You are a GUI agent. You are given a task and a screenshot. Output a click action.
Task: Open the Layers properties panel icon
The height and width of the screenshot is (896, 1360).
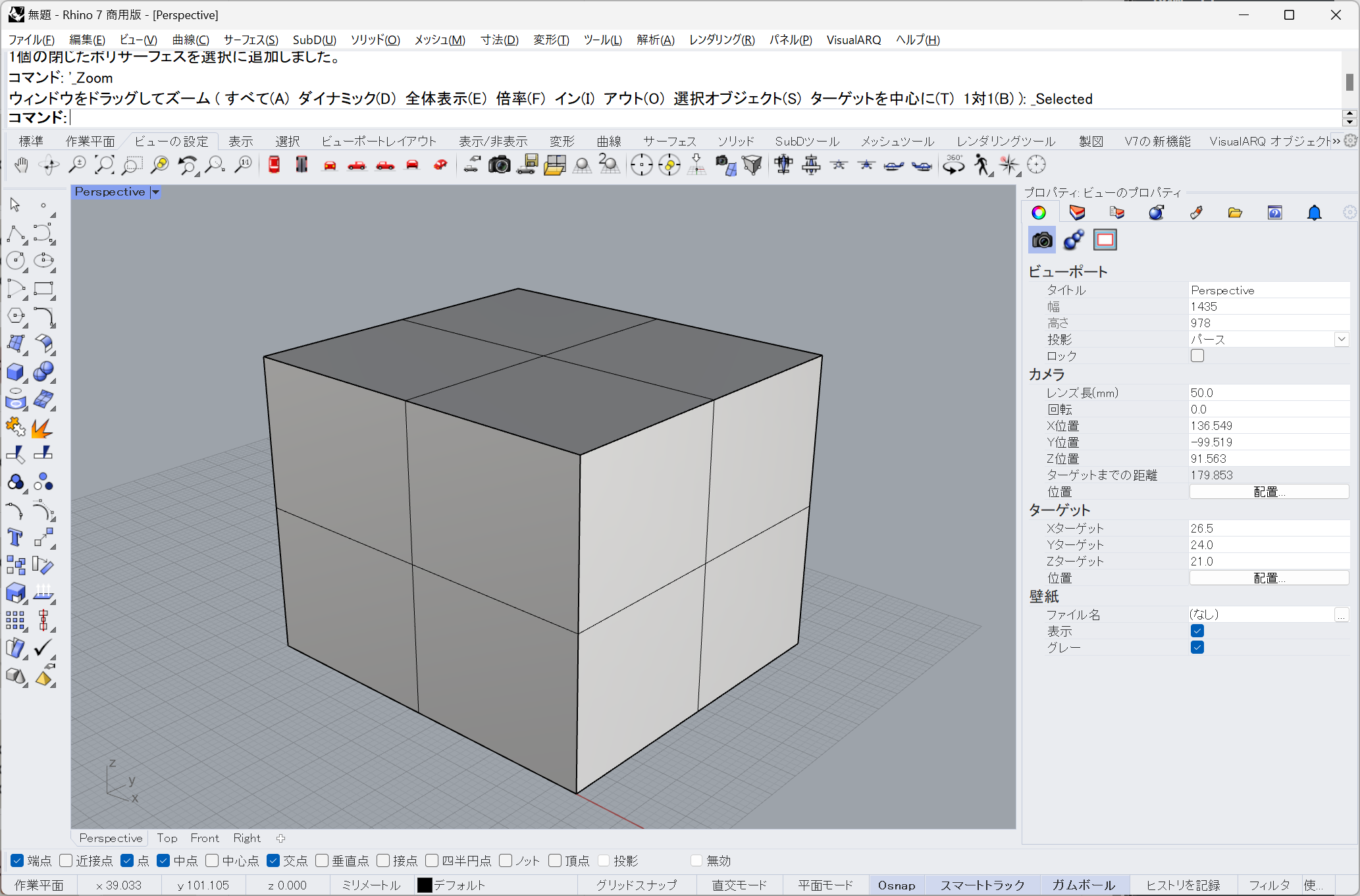tap(1077, 213)
